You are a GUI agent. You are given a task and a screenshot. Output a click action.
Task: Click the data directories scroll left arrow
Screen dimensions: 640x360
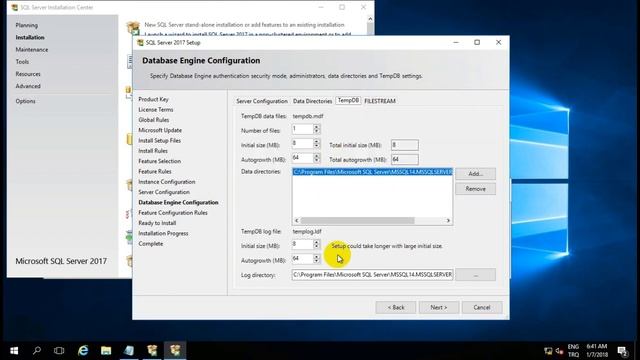(297, 220)
